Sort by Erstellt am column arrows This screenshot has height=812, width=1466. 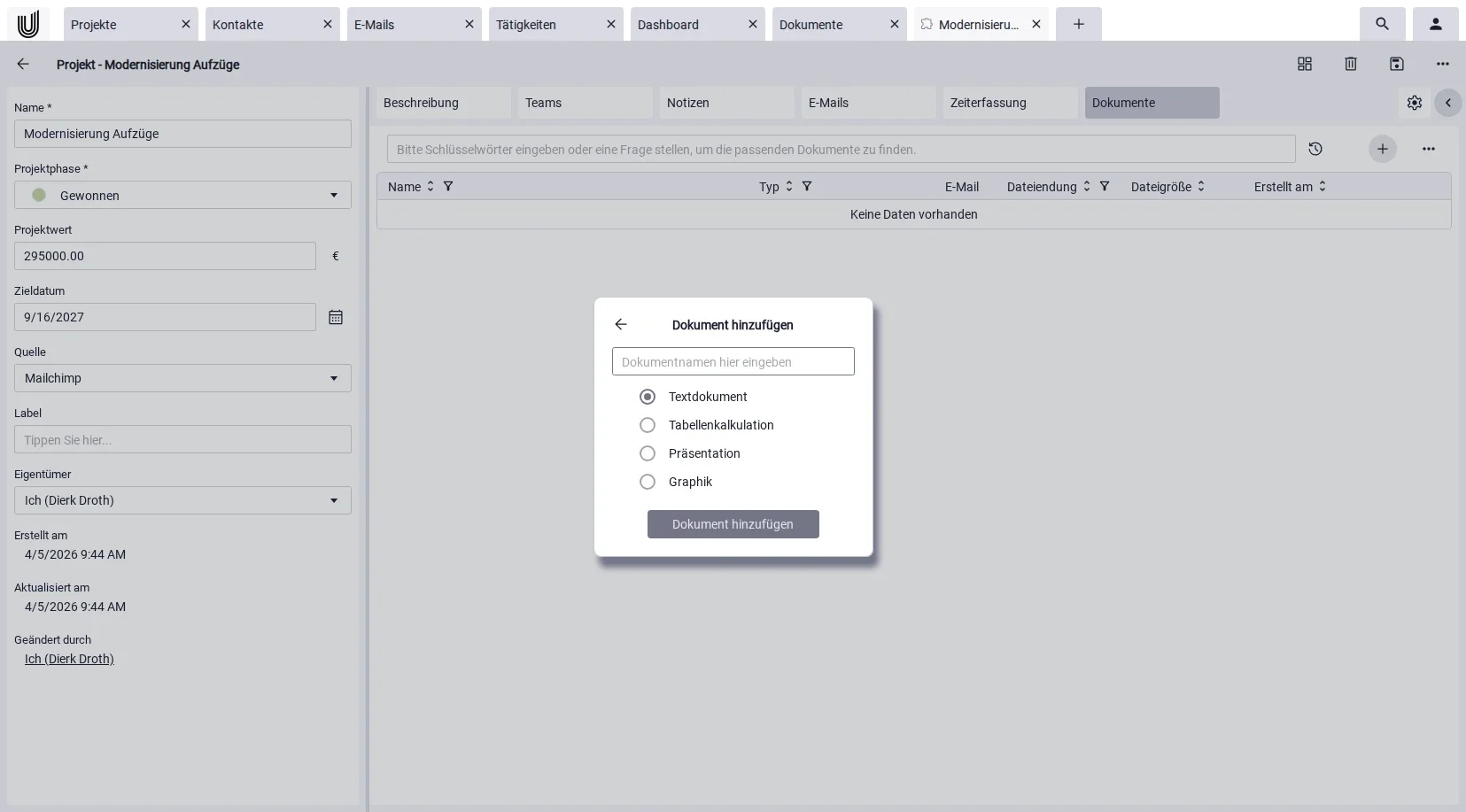point(1323,186)
